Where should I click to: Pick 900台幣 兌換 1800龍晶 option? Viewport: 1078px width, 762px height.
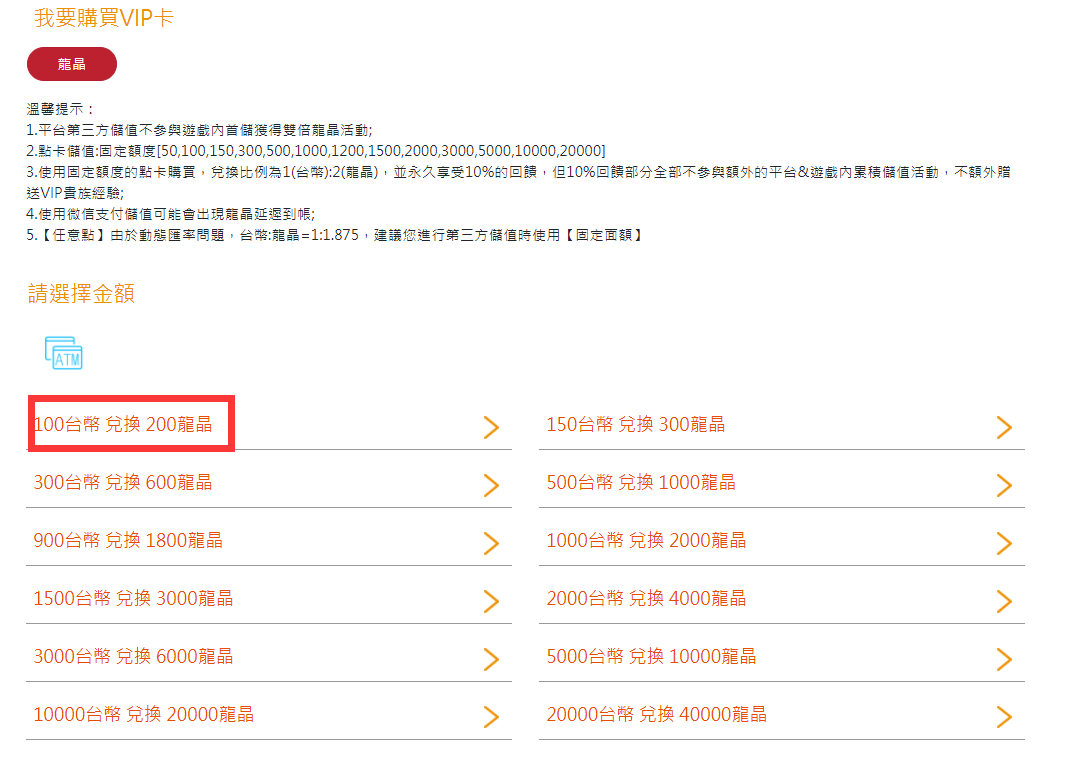coord(128,540)
